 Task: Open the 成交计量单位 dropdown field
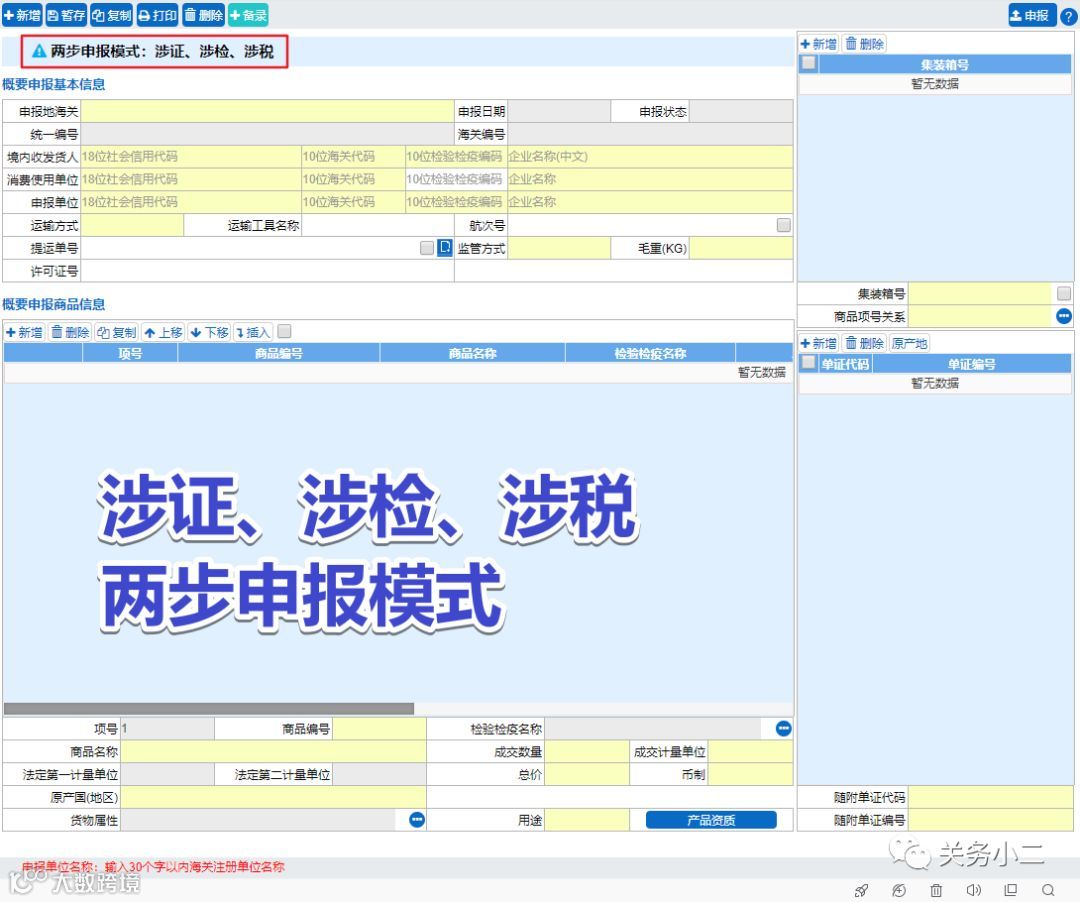tap(750, 752)
